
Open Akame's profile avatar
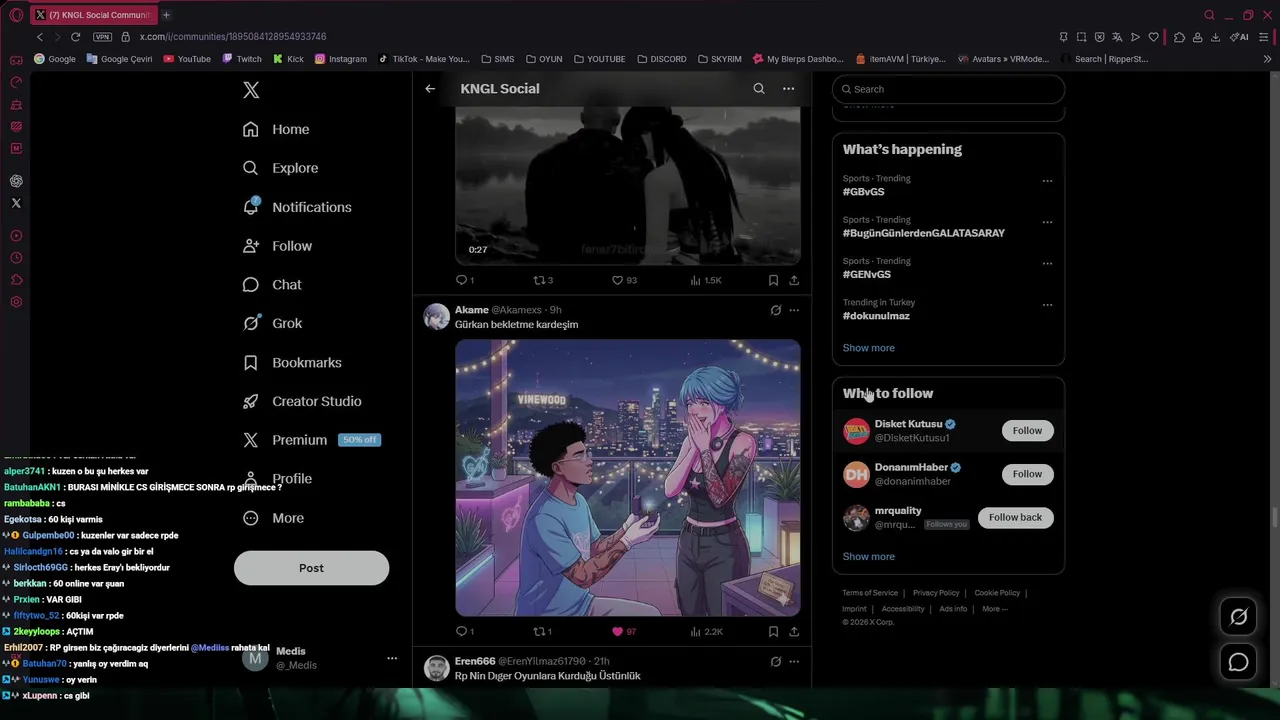tap(436, 317)
